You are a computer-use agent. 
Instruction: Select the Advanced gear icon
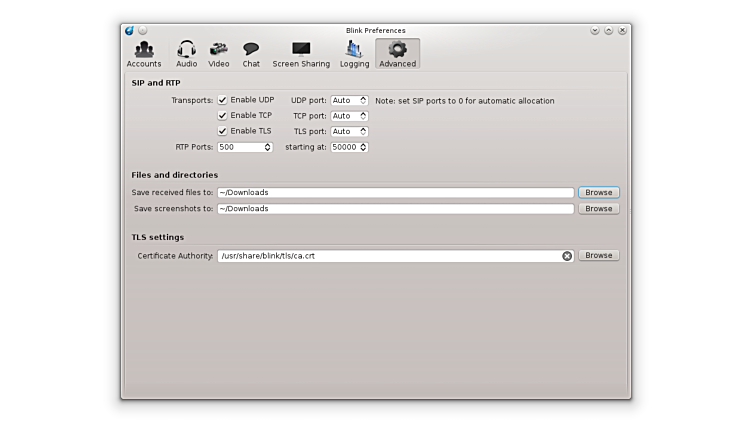397,50
